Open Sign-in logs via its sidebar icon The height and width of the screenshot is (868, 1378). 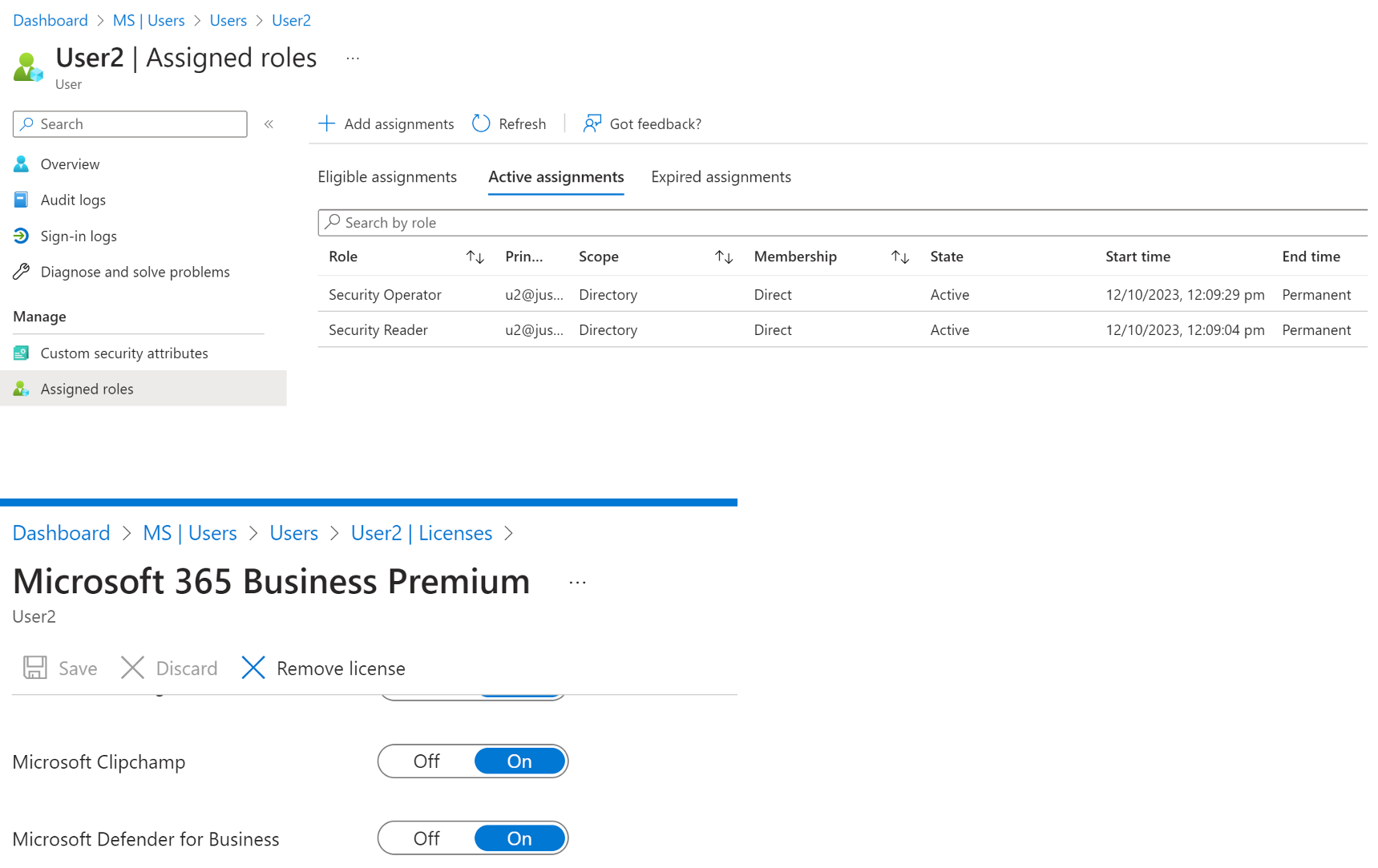click(21, 236)
